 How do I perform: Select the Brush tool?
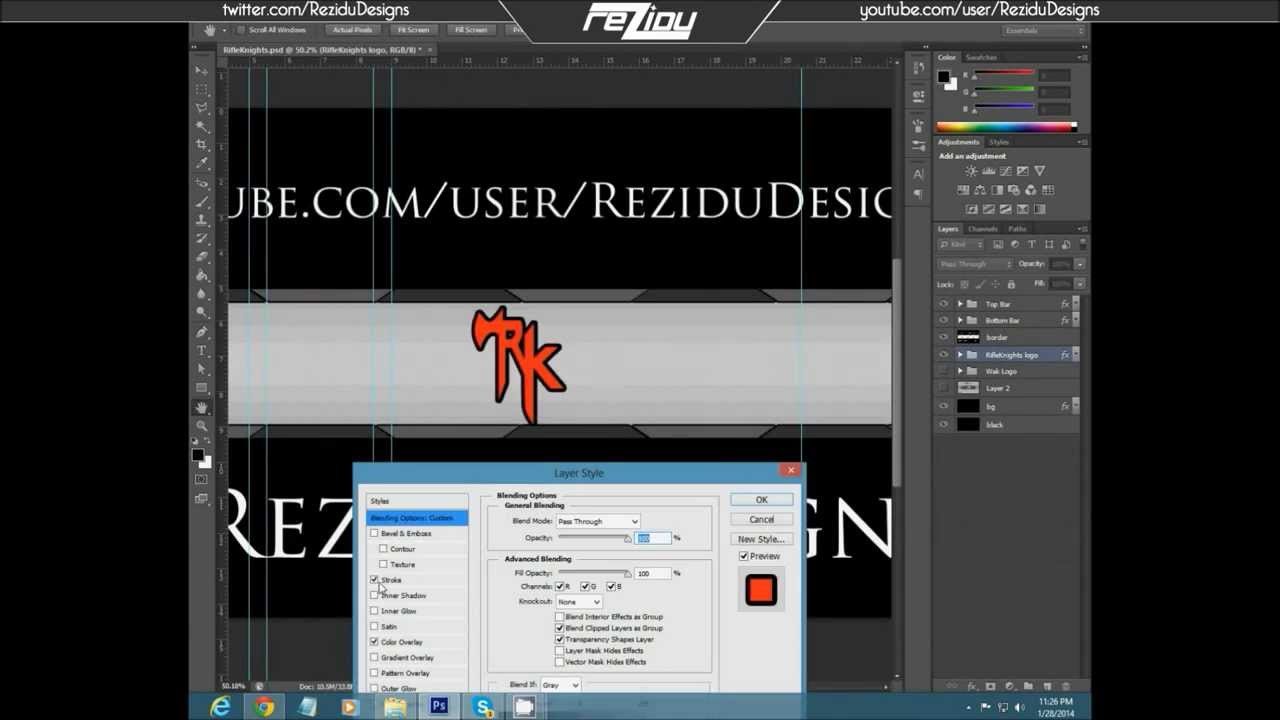click(x=202, y=201)
